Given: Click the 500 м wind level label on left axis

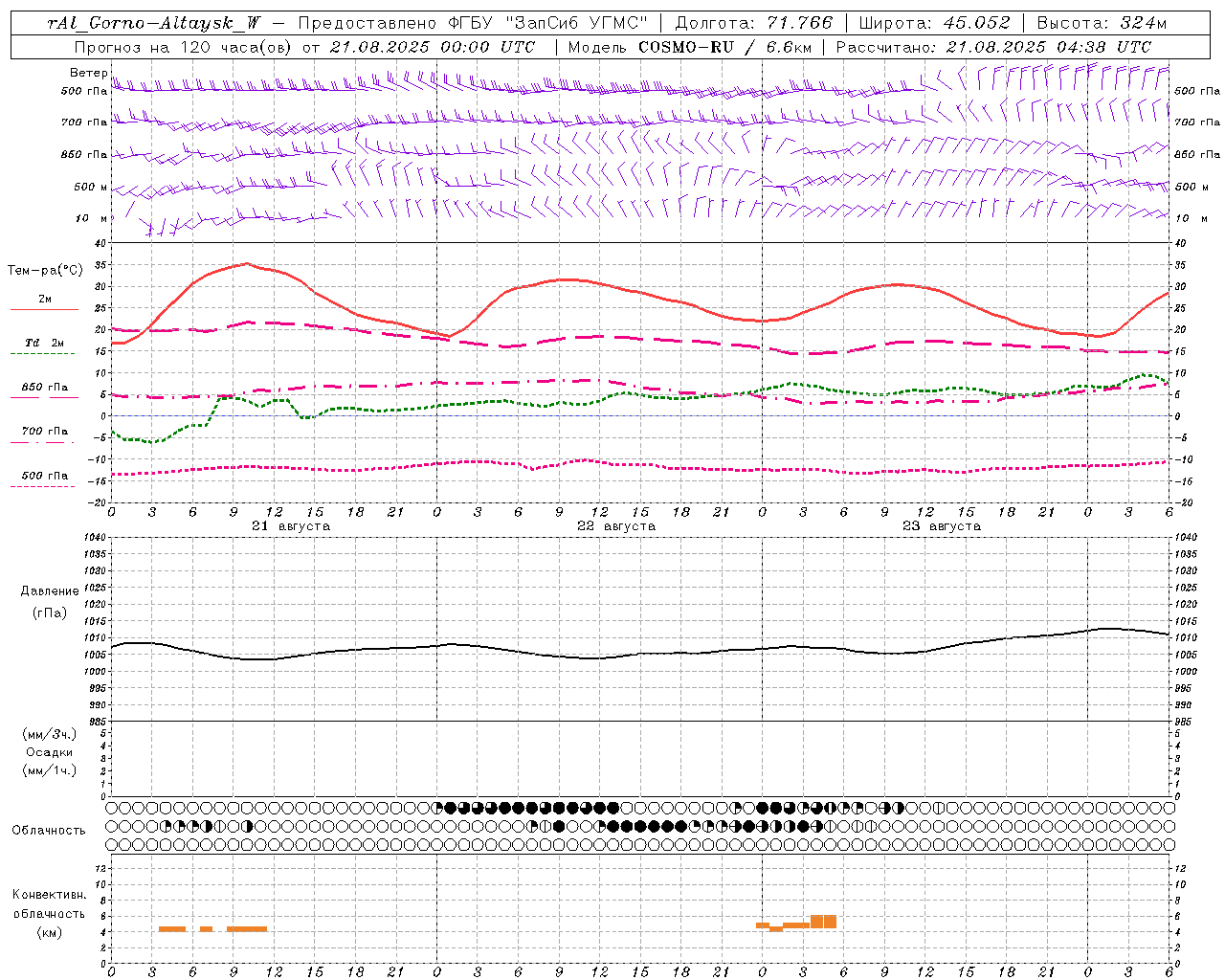Looking at the screenshot, I should (x=91, y=187).
